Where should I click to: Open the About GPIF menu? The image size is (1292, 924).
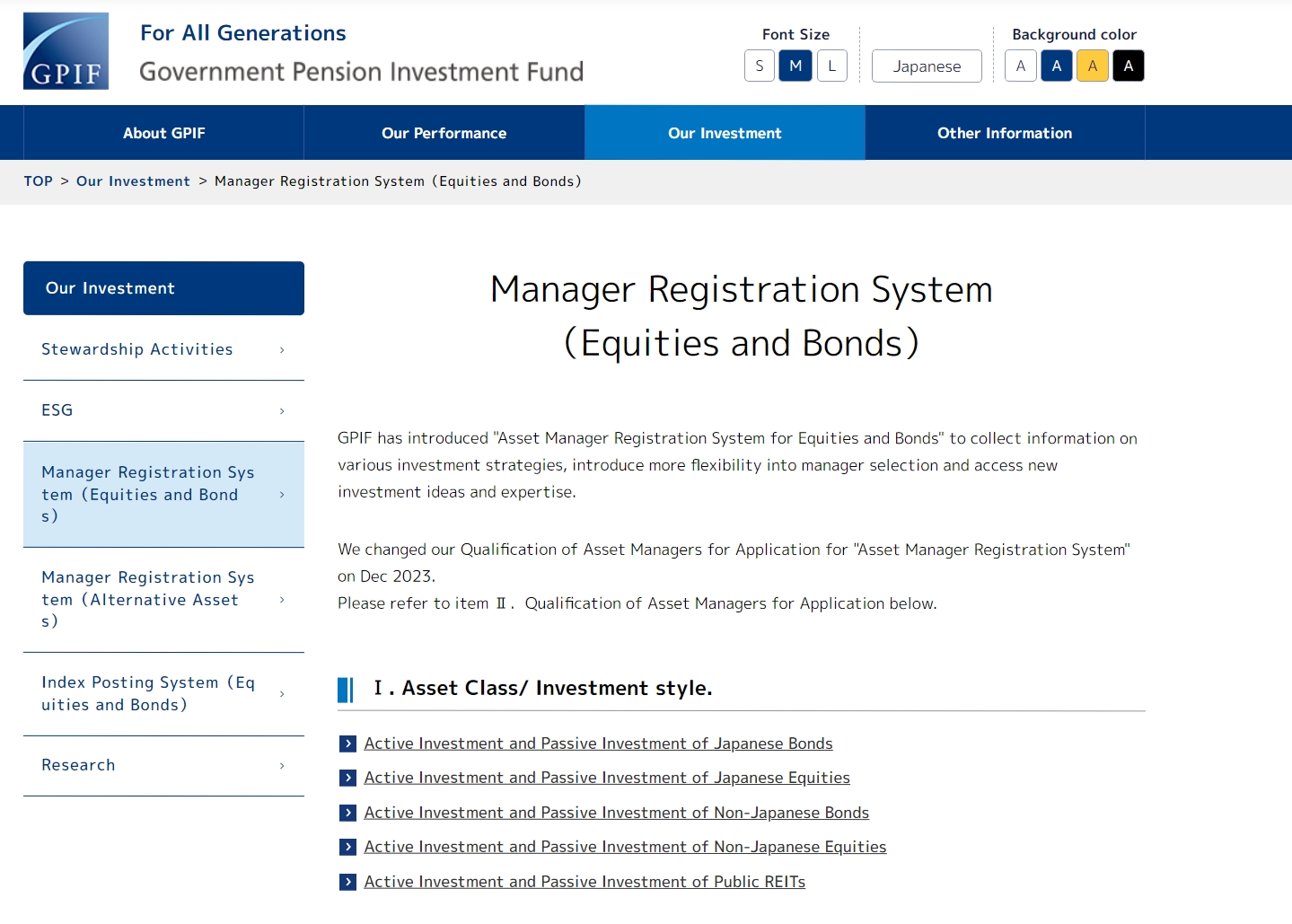(x=163, y=133)
